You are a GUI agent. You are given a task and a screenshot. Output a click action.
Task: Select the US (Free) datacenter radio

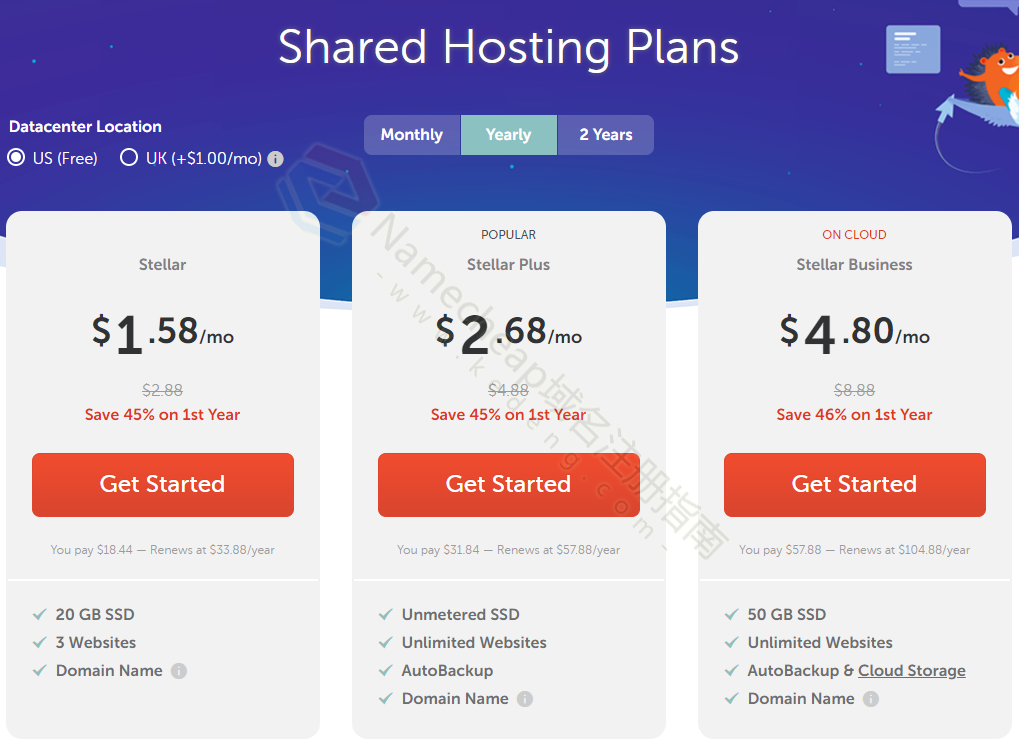[16, 158]
